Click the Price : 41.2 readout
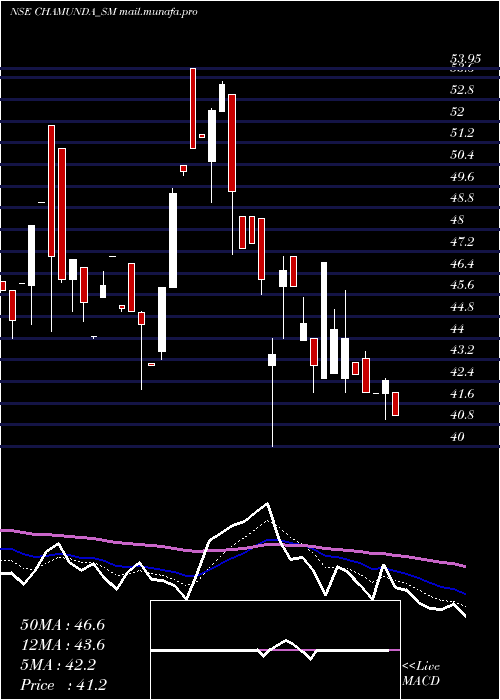 click(63, 685)
